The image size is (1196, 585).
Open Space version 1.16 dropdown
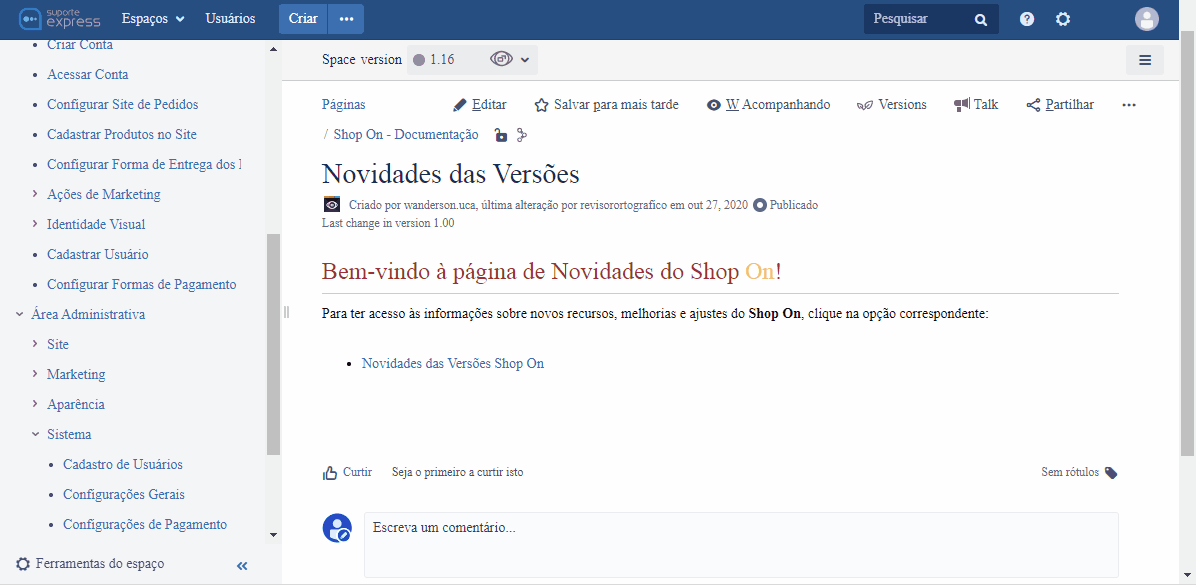coord(472,59)
